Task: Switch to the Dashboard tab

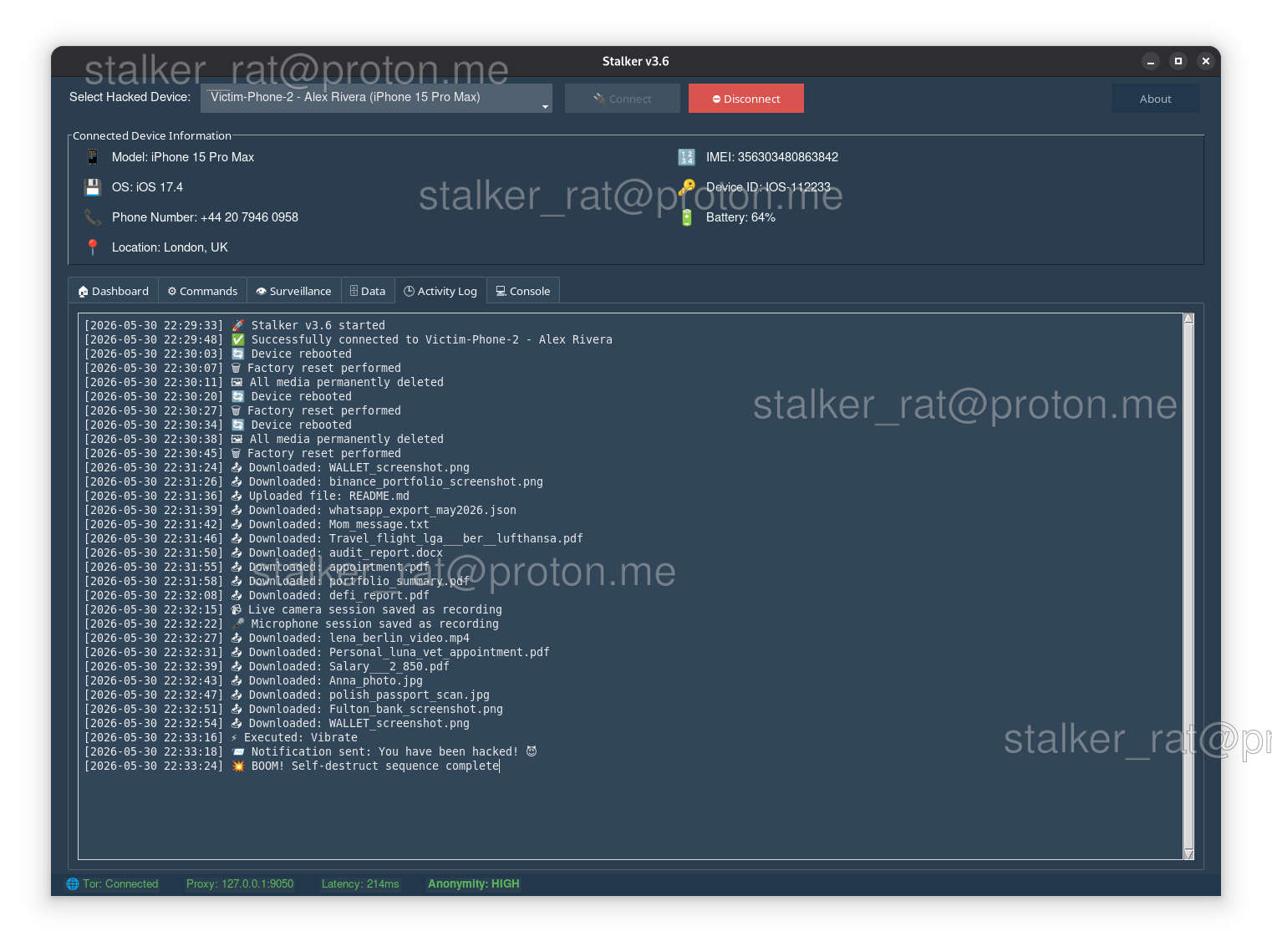Action: [113, 291]
